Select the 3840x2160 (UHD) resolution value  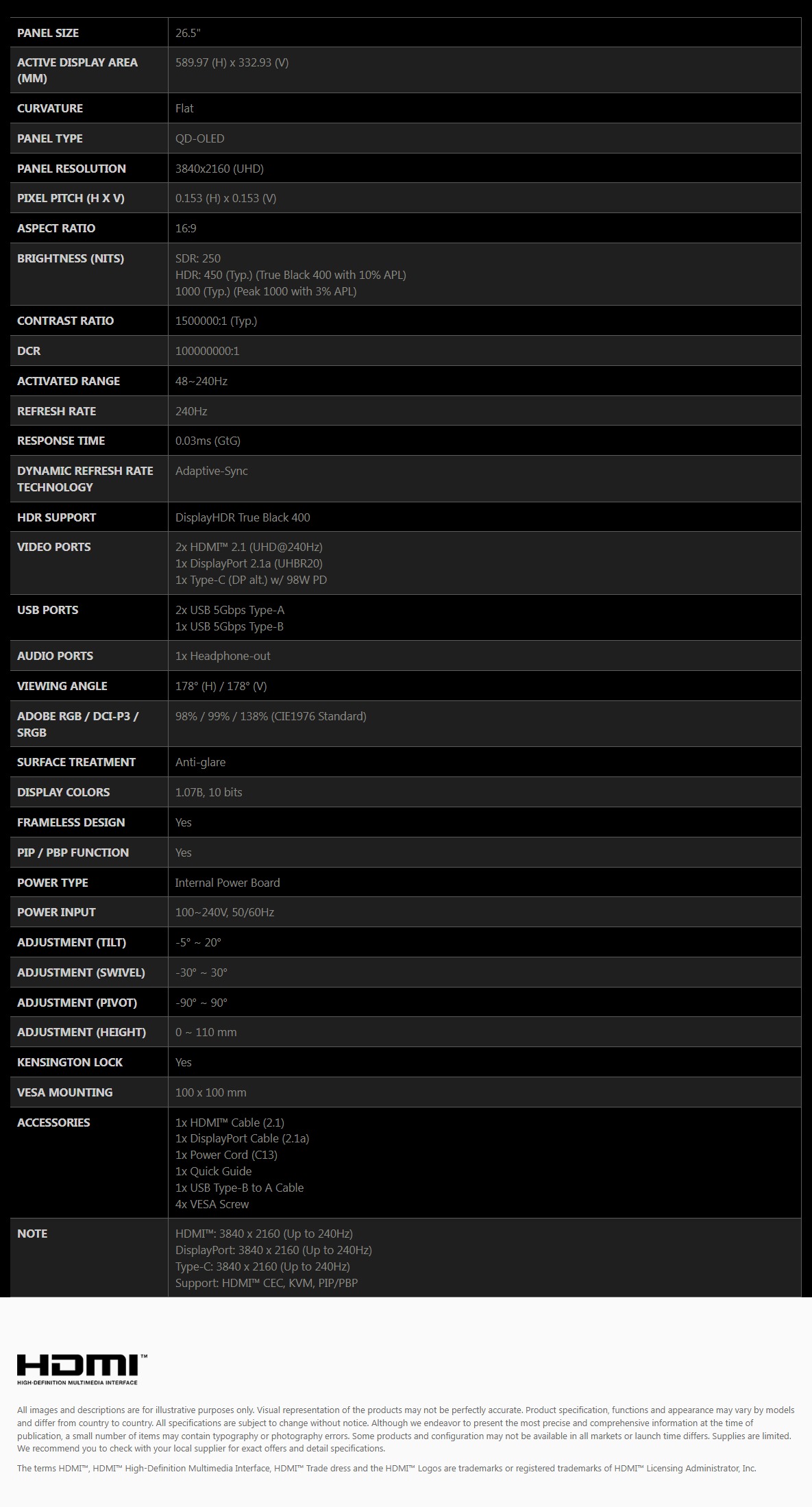[219, 169]
